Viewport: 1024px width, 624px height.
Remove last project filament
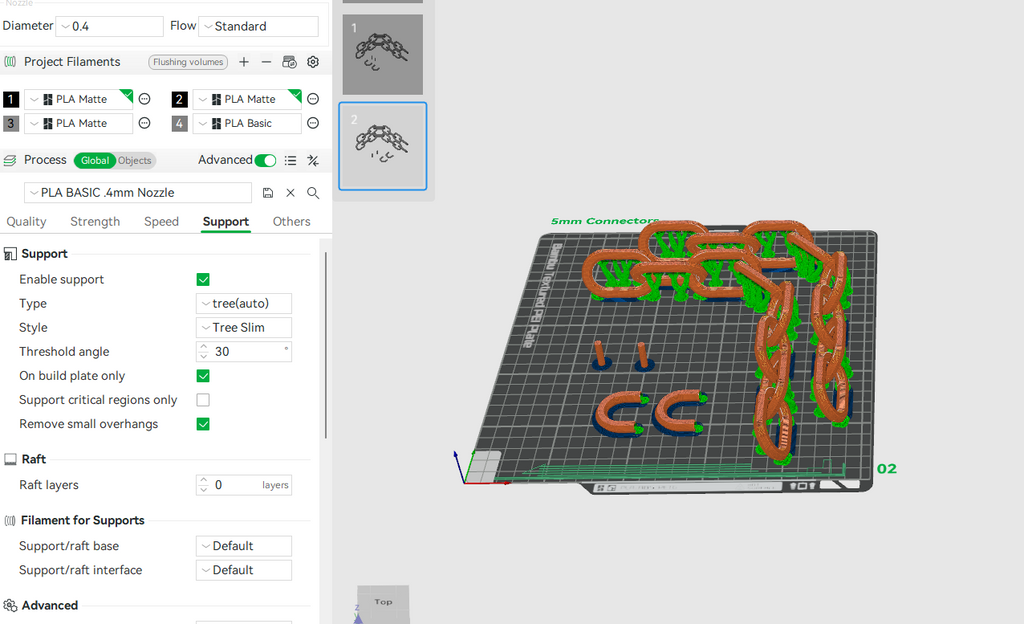click(266, 62)
